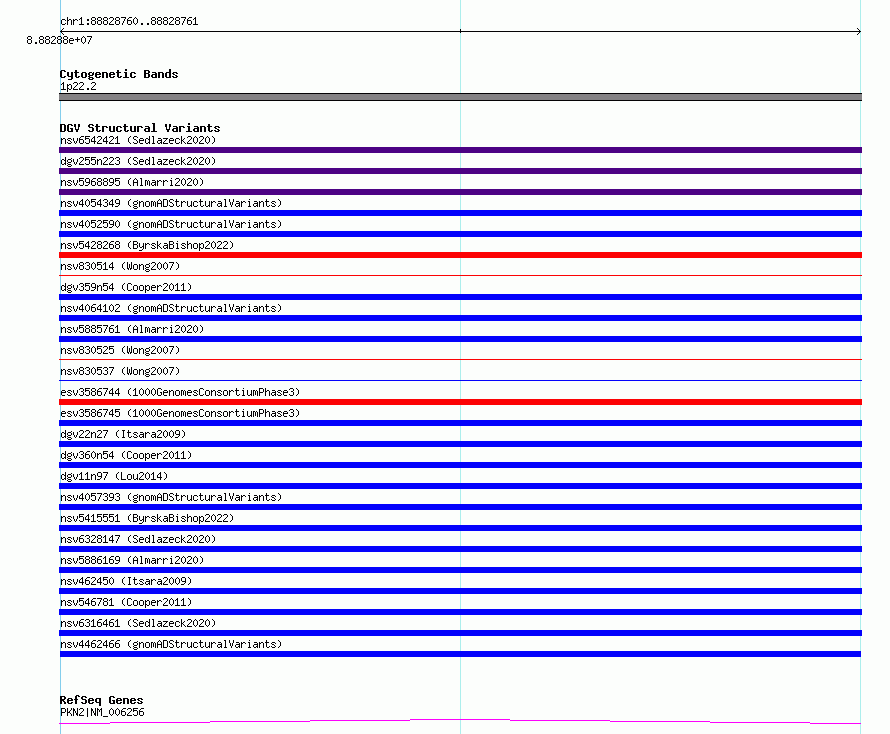This screenshot has height=734, width=890.
Task: Click the red bar under esv3586744
Action: click(x=460, y=402)
